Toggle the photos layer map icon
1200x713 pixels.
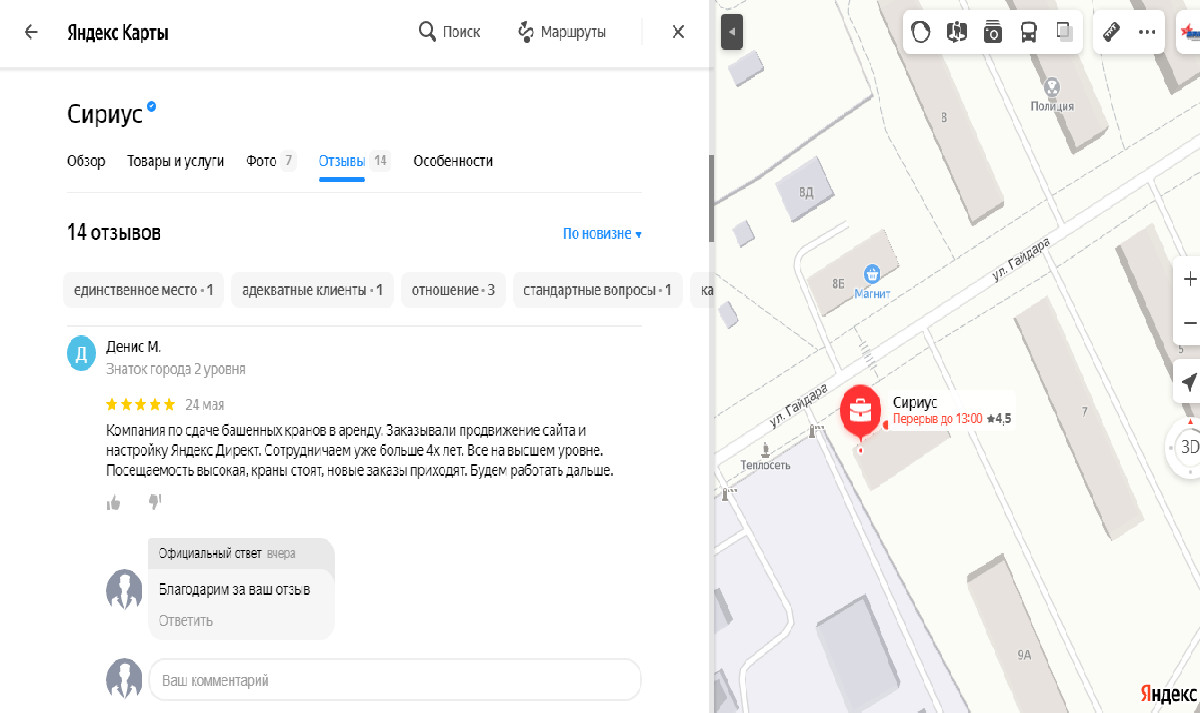[993, 32]
